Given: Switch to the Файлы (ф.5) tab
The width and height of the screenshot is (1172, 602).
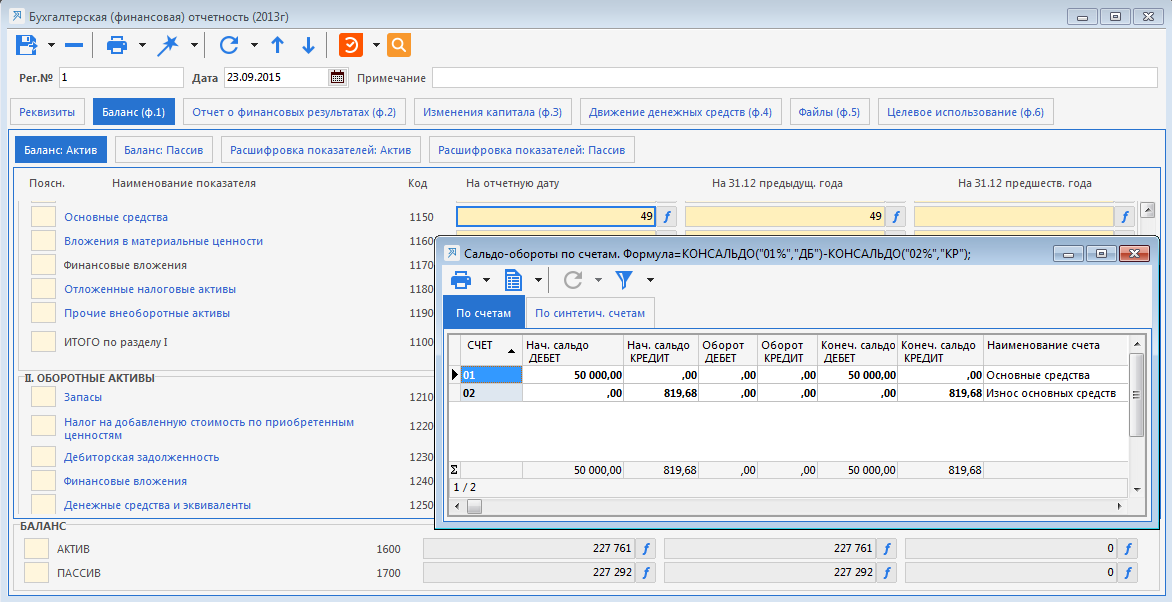Looking at the screenshot, I should [x=829, y=112].
